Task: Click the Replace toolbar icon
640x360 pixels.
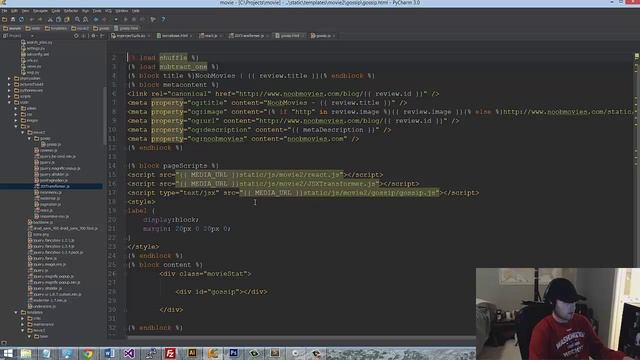Action: (85, 19)
